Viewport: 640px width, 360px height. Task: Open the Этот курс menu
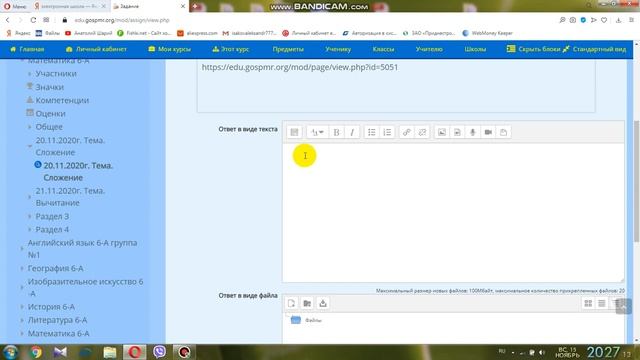(231, 49)
